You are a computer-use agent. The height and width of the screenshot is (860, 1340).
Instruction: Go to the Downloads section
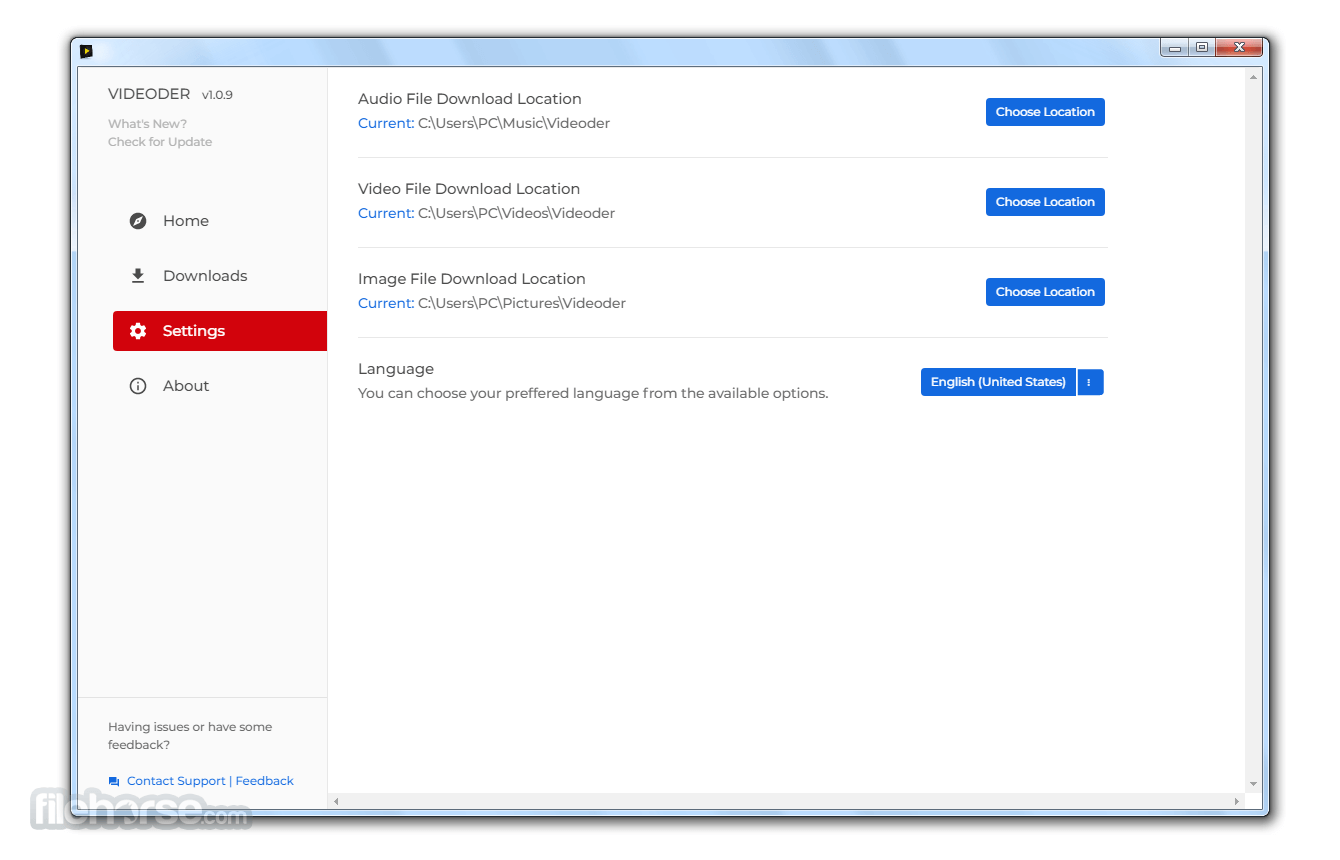[x=219, y=276]
